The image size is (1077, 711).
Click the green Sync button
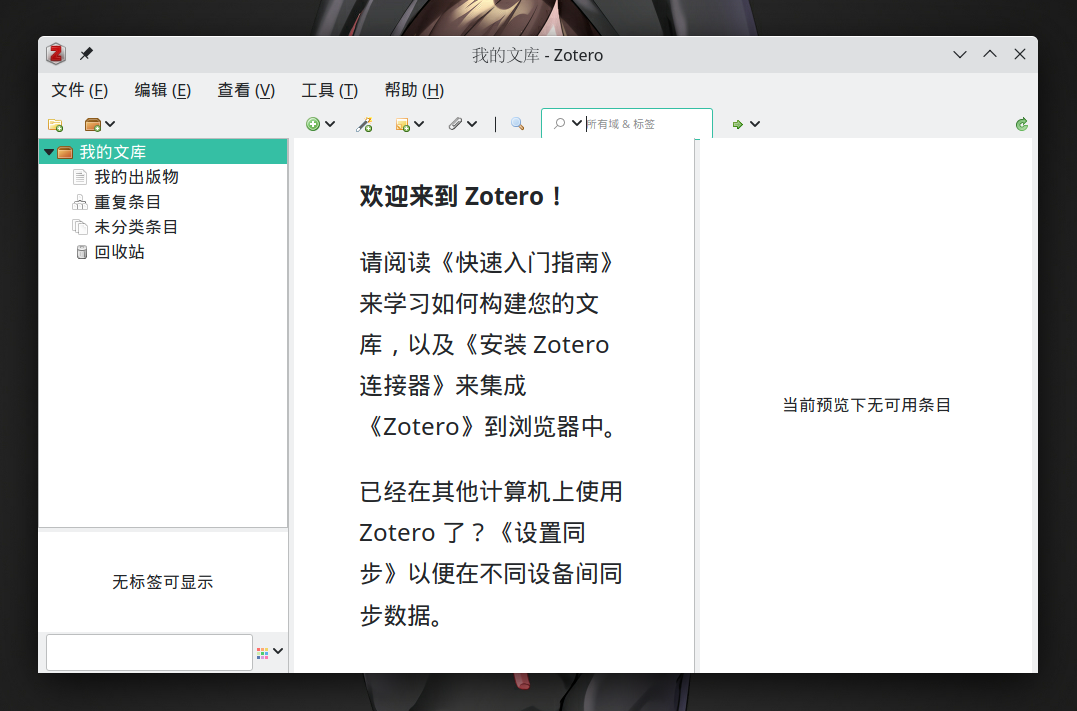click(1021, 124)
